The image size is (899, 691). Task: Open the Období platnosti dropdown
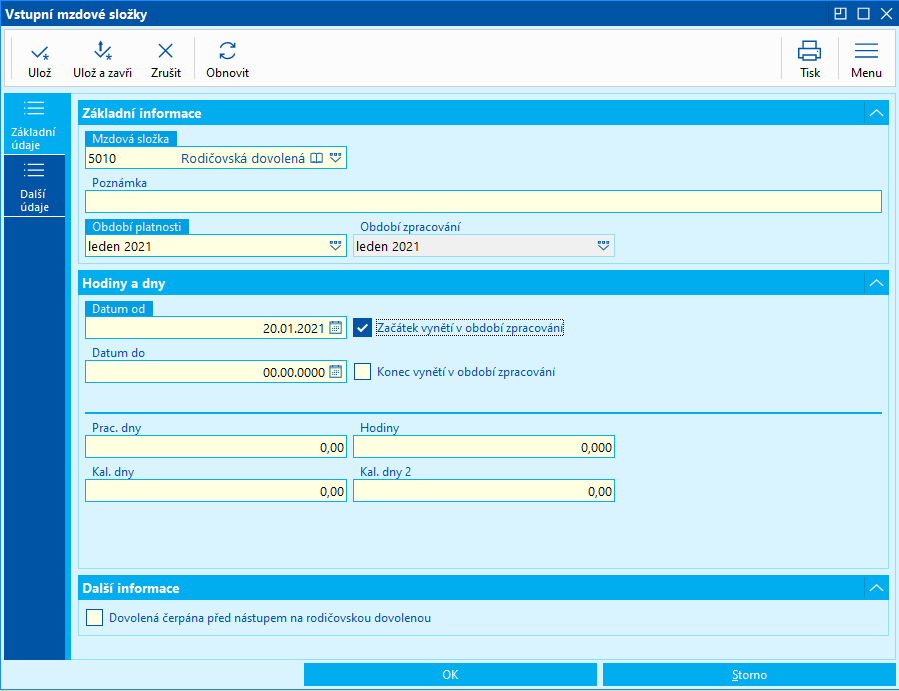pos(335,246)
